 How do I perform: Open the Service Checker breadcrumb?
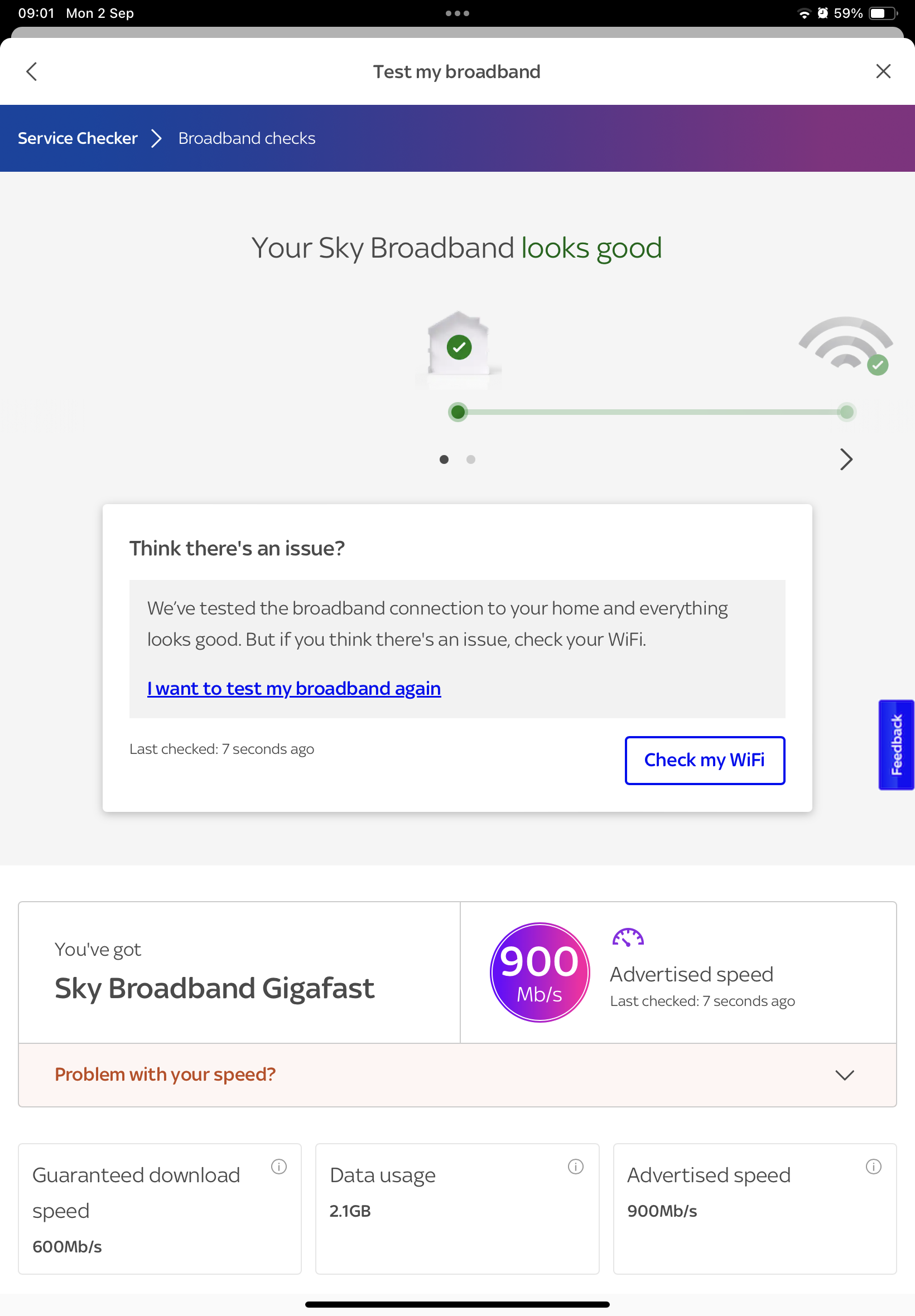78,138
